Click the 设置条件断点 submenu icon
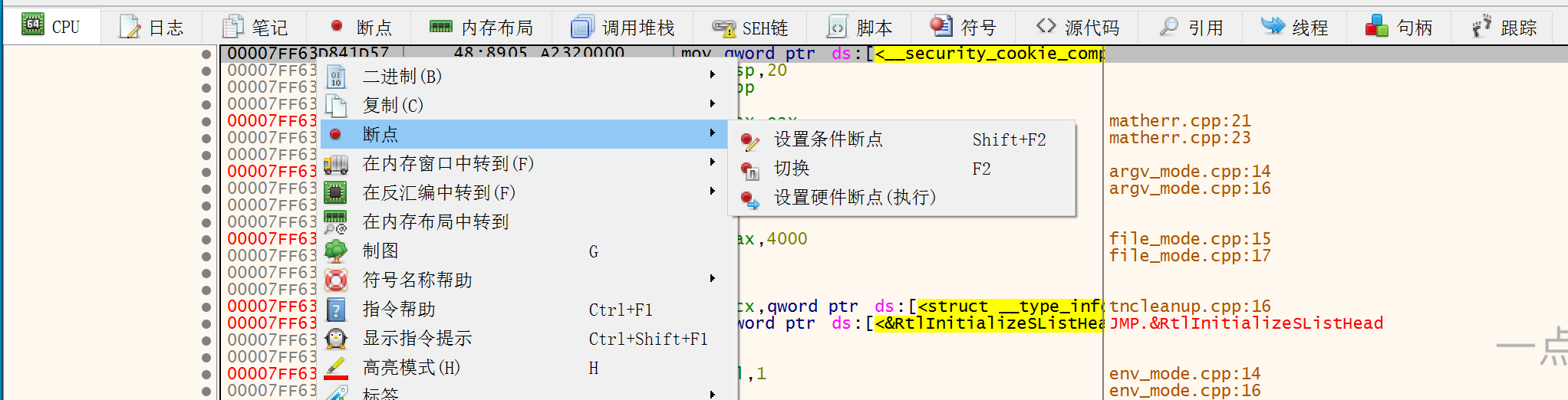 coord(749,141)
